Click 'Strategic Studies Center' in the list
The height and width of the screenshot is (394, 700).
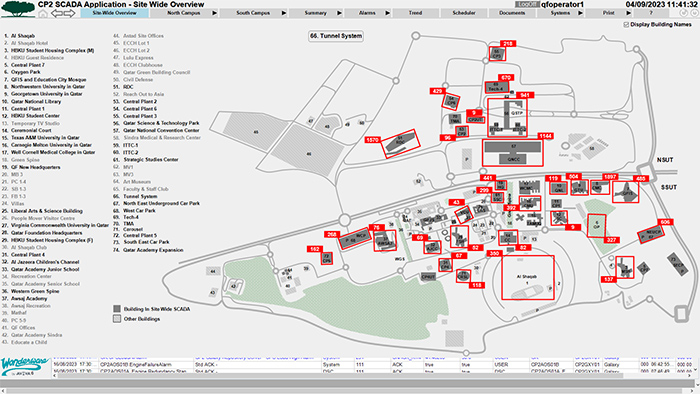pos(151,159)
